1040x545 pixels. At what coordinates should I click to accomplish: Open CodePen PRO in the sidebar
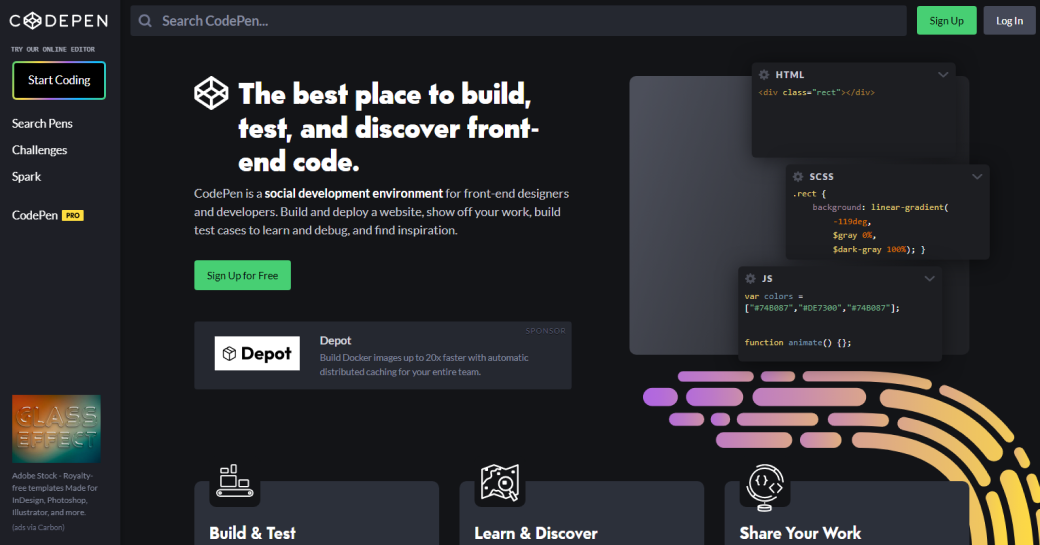(x=48, y=215)
